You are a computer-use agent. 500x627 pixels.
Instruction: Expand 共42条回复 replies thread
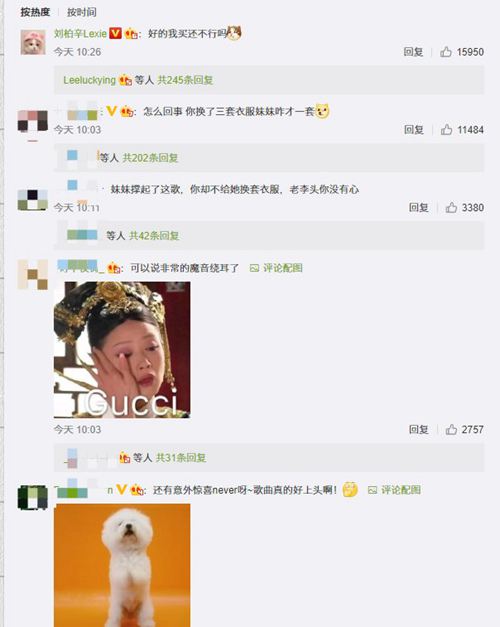tap(154, 236)
